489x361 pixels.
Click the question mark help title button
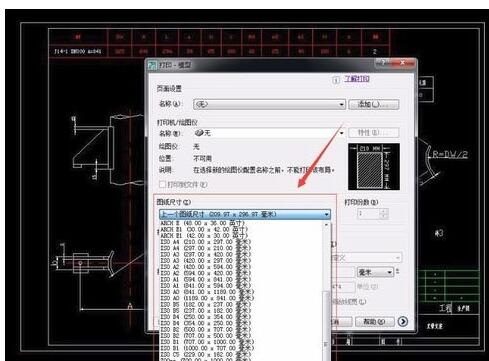click(383, 63)
